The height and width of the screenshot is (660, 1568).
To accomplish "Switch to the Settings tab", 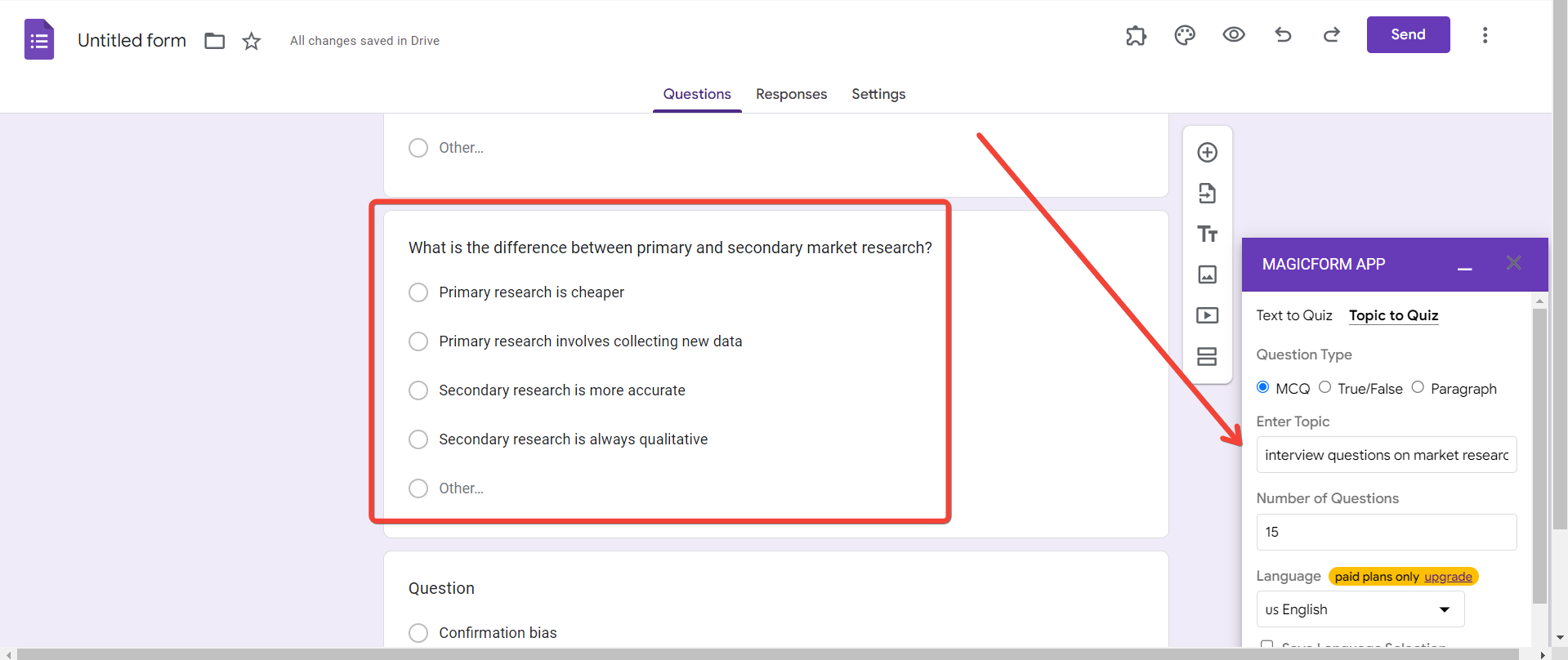I will coord(878,94).
